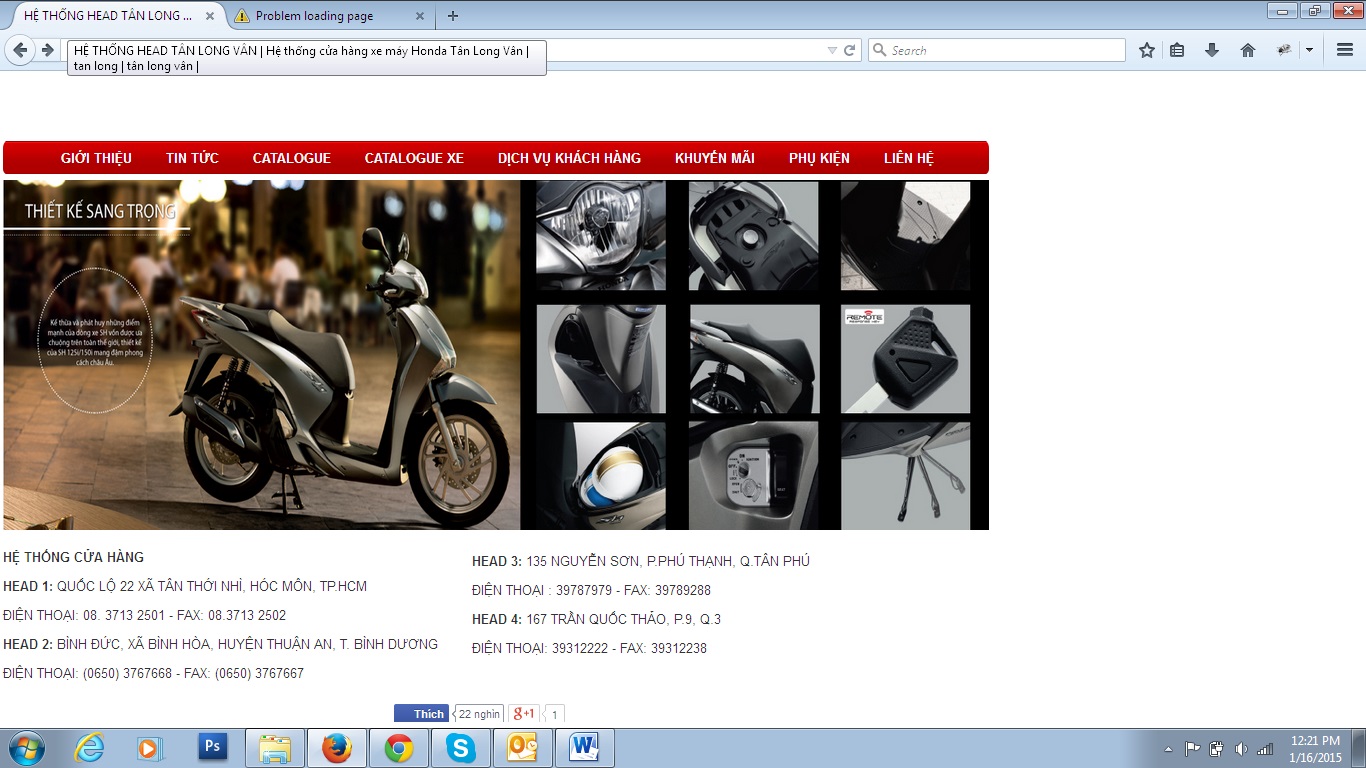
Task: Show hidden system tray icons arrow
Action: pyautogui.click(x=1168, y=749)
